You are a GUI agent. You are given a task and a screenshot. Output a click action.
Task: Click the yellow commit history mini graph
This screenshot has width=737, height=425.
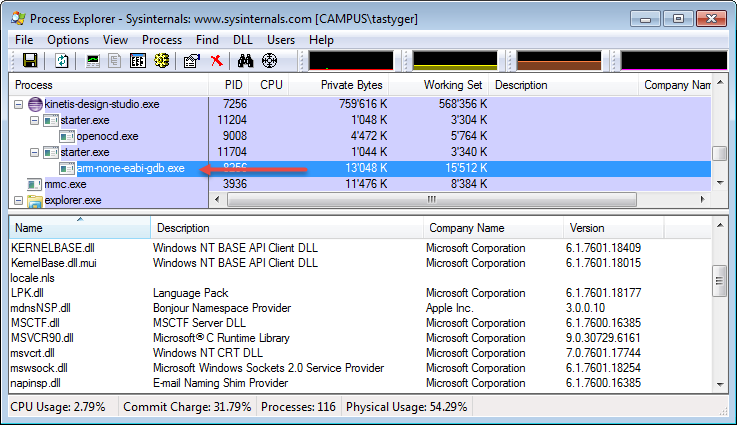455,61
